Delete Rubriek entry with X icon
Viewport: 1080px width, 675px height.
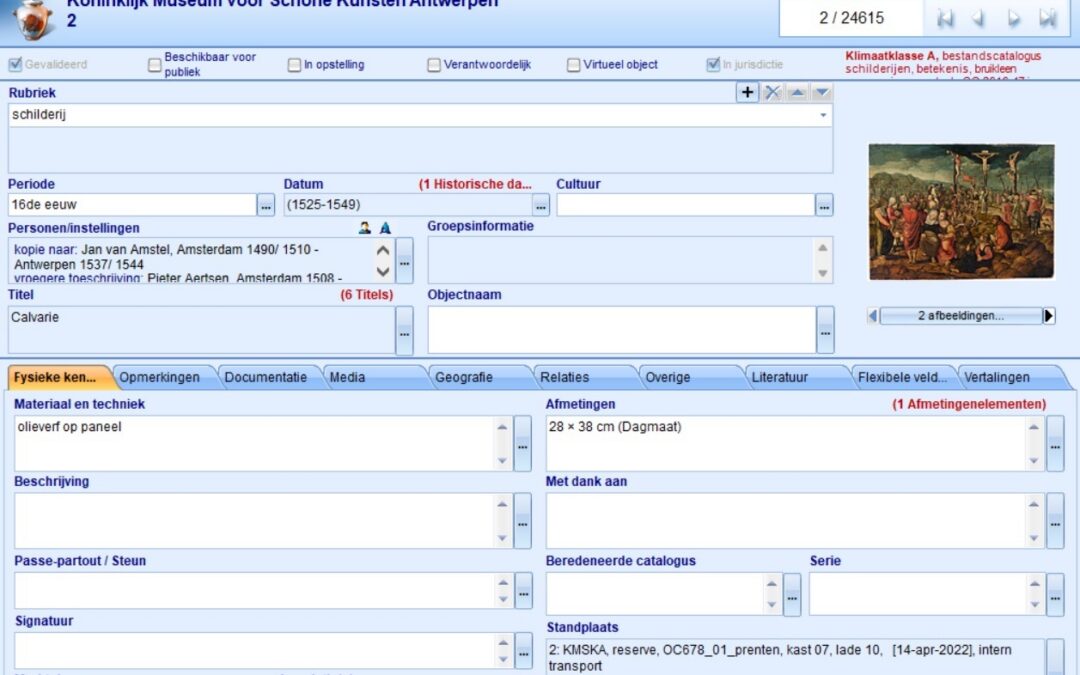point(773,92)
